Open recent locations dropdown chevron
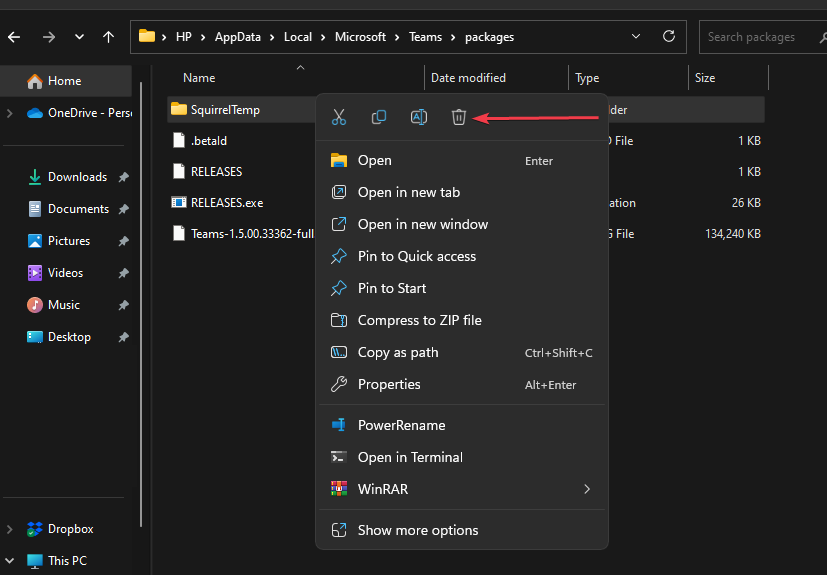 pos(79,37)
